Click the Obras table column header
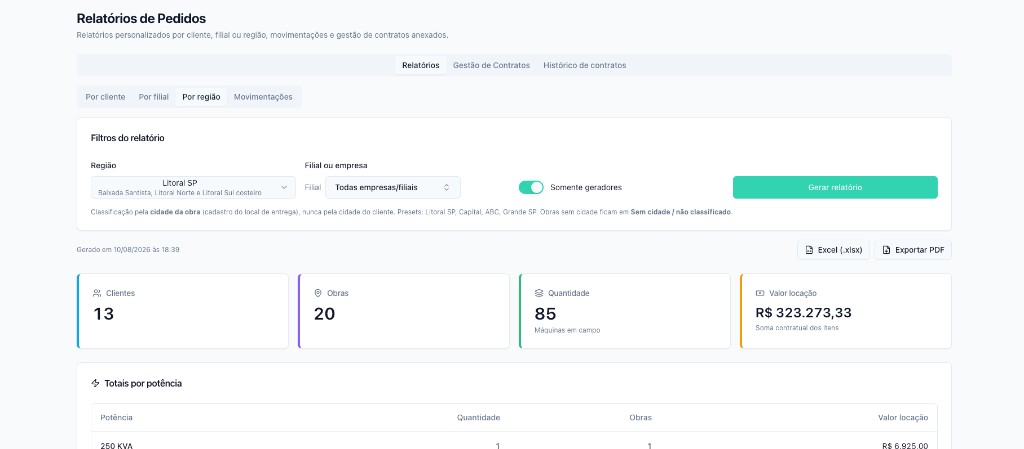Image resolution: width=1024 pixels, height=449 pixels. pos(641,418)
